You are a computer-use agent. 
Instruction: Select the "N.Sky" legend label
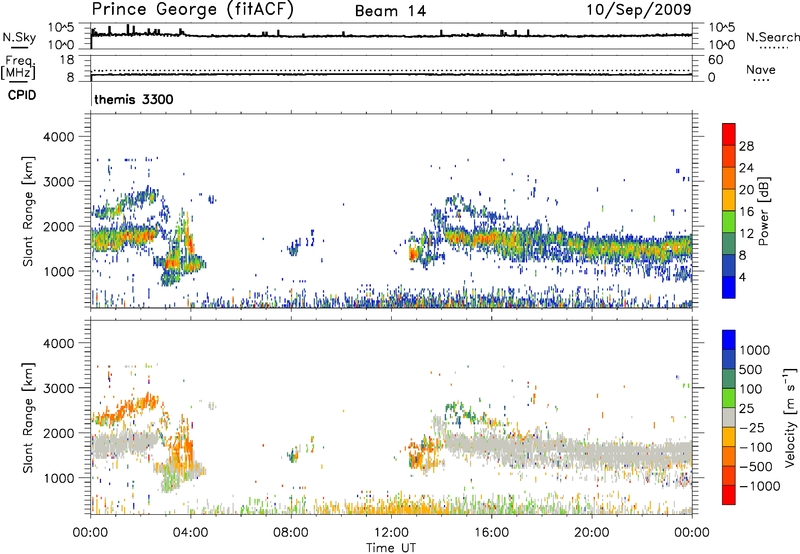point(19,37)
